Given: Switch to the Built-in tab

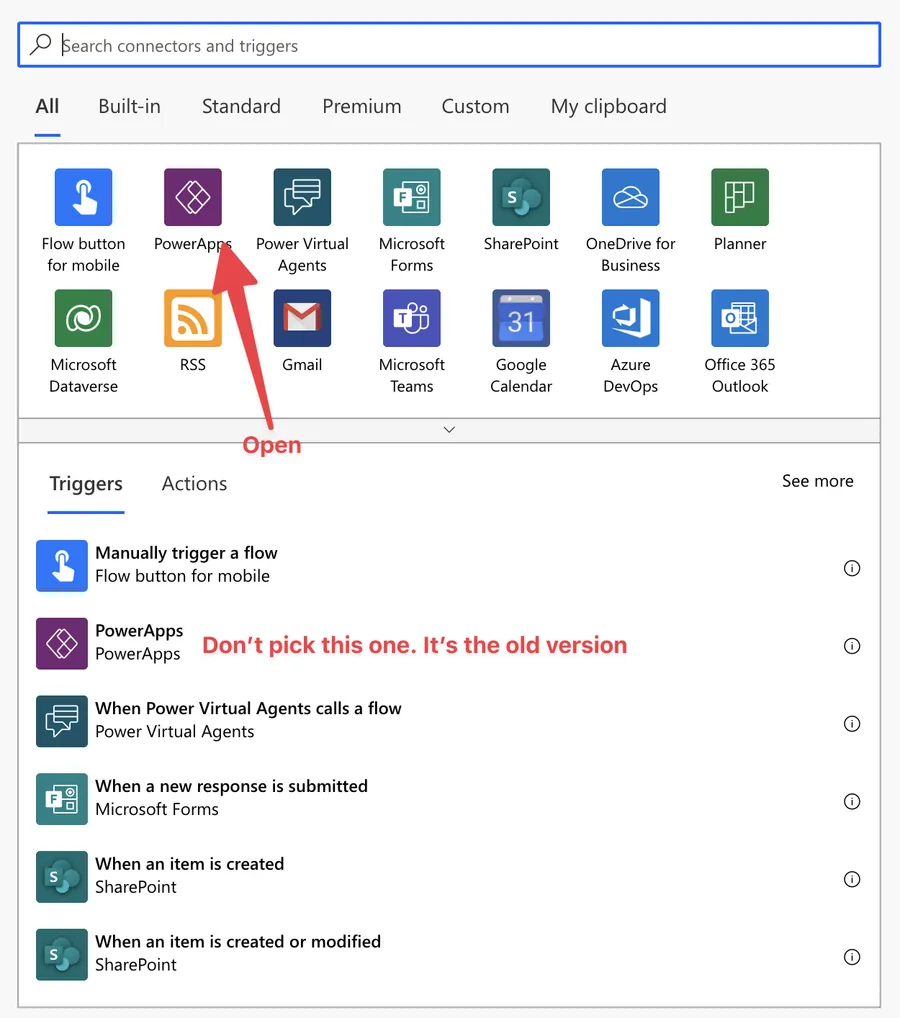Looking at the screenshot, I should click(x=129, y=106).
